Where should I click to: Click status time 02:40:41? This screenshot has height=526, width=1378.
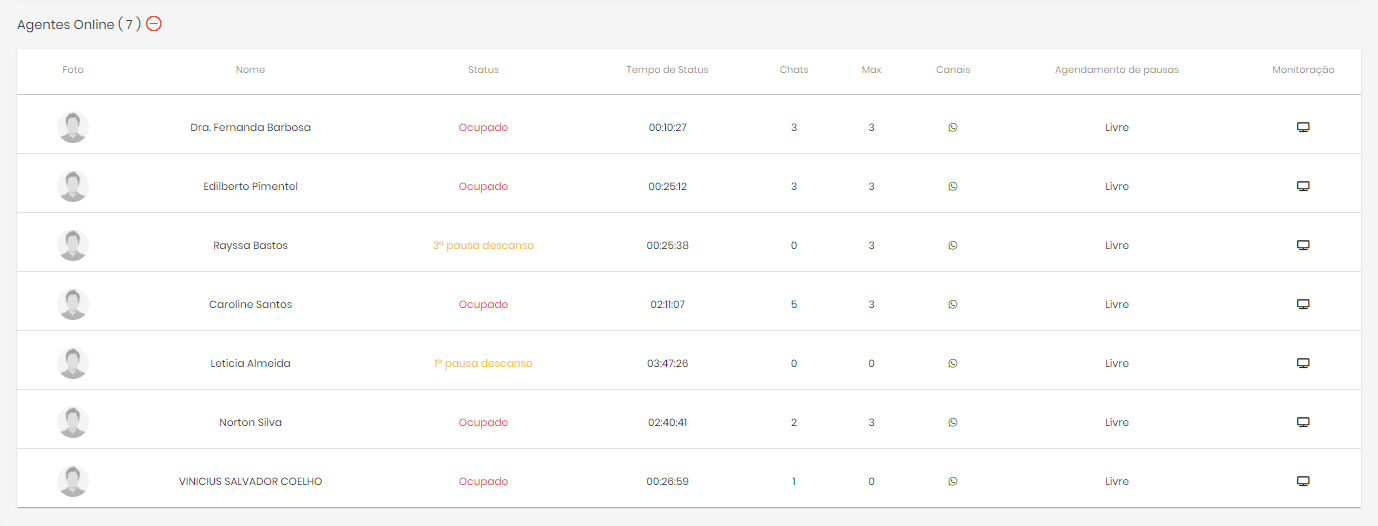pos(667,422)
